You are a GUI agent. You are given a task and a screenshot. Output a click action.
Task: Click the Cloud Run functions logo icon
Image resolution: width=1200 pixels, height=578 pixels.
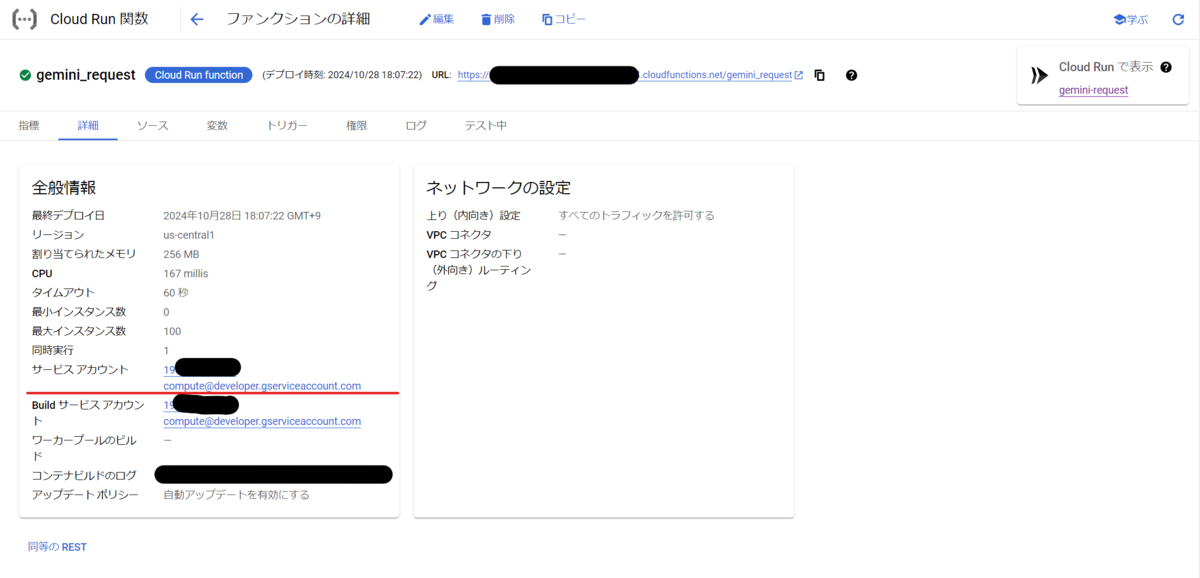click(24, 19)
